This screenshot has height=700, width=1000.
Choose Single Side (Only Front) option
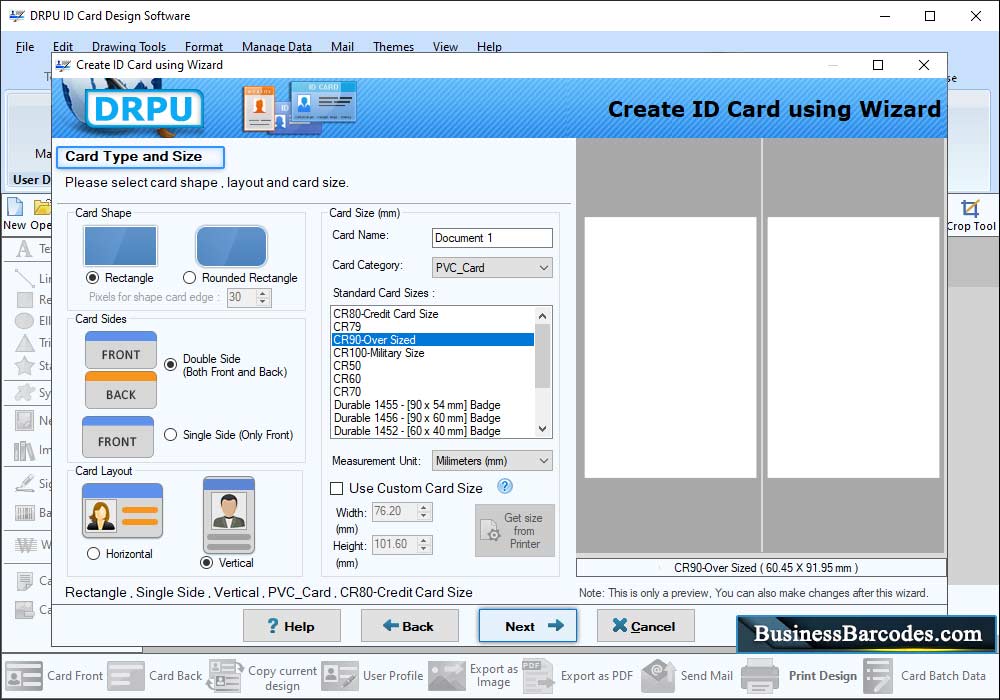[x=170, y=435]
